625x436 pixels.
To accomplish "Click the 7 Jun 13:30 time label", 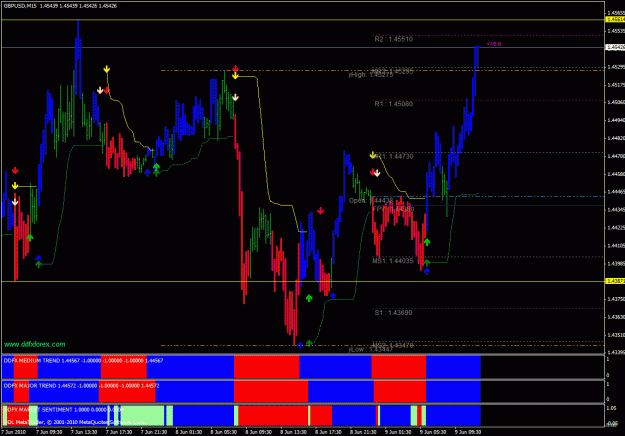I will [x=85, y=432].
